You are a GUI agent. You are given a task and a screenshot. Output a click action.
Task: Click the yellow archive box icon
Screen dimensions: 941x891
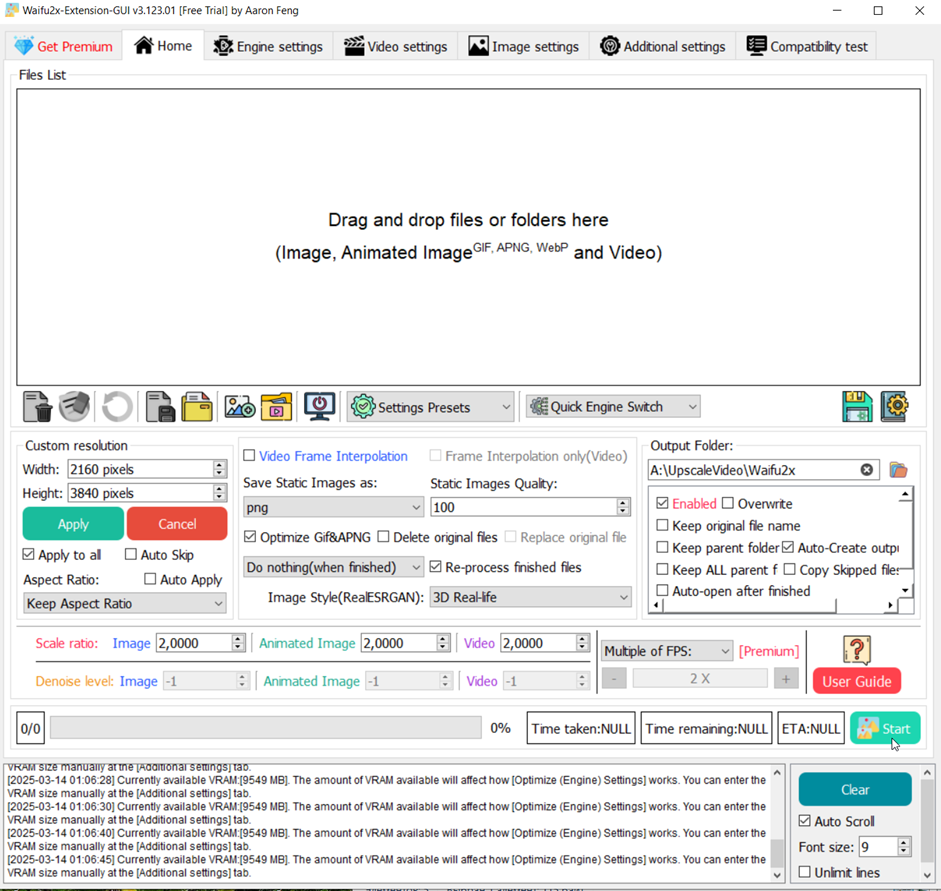click(x=197, y=407)
